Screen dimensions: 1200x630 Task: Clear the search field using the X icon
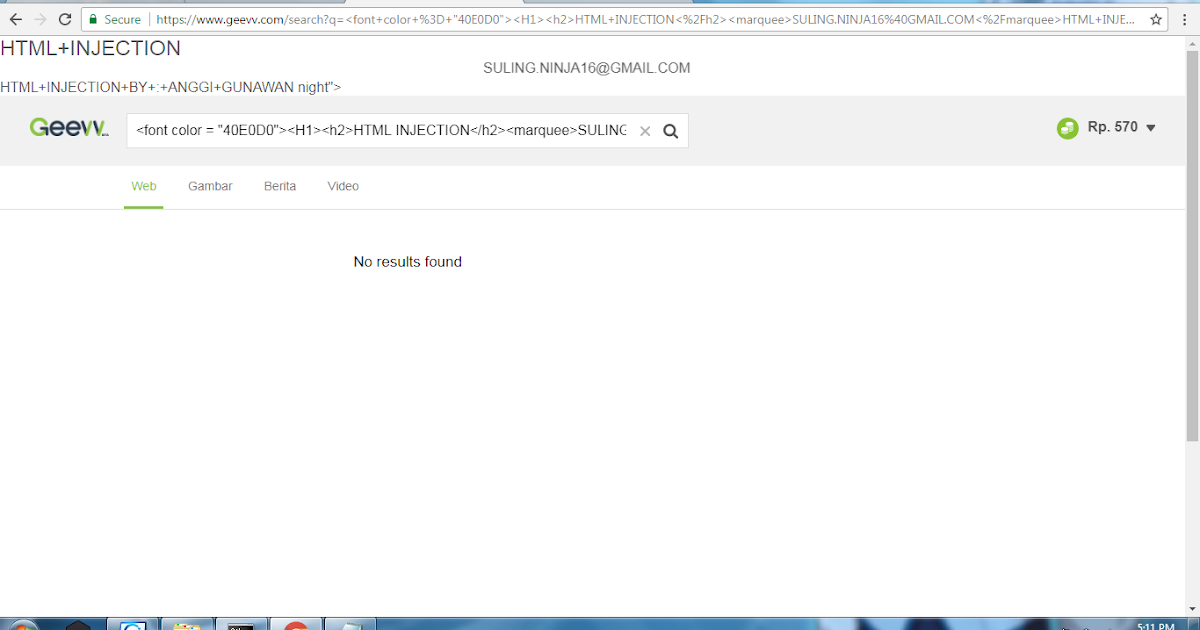pyautogui.click(x=645, y=130)
